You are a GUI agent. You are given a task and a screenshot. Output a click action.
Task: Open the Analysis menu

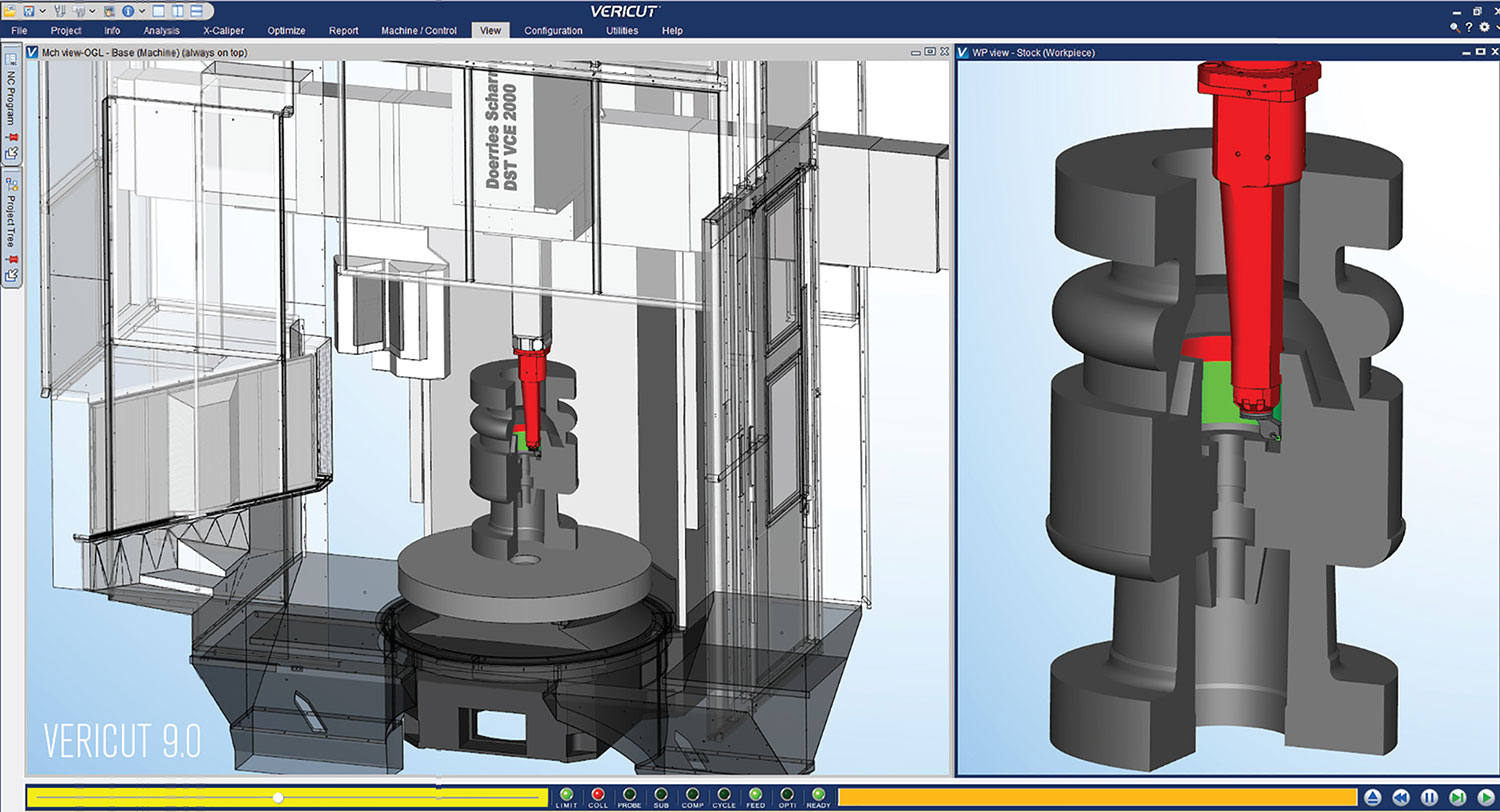point(161,31)
